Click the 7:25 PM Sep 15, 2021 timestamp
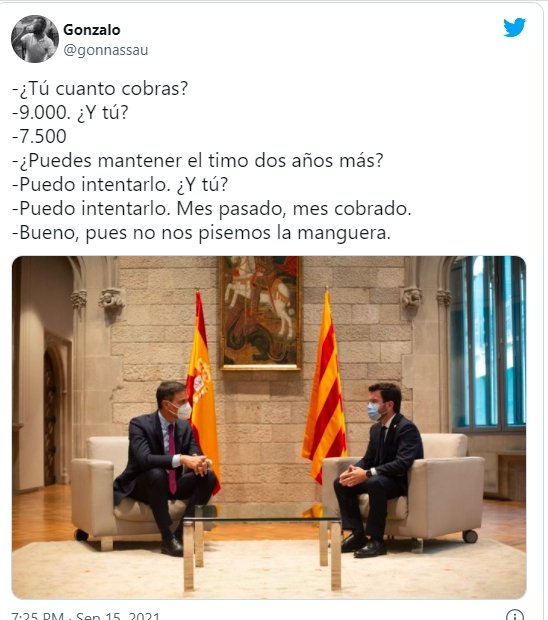Image resolution: width=548 pixels, height=620 pixels. point(85,616)
